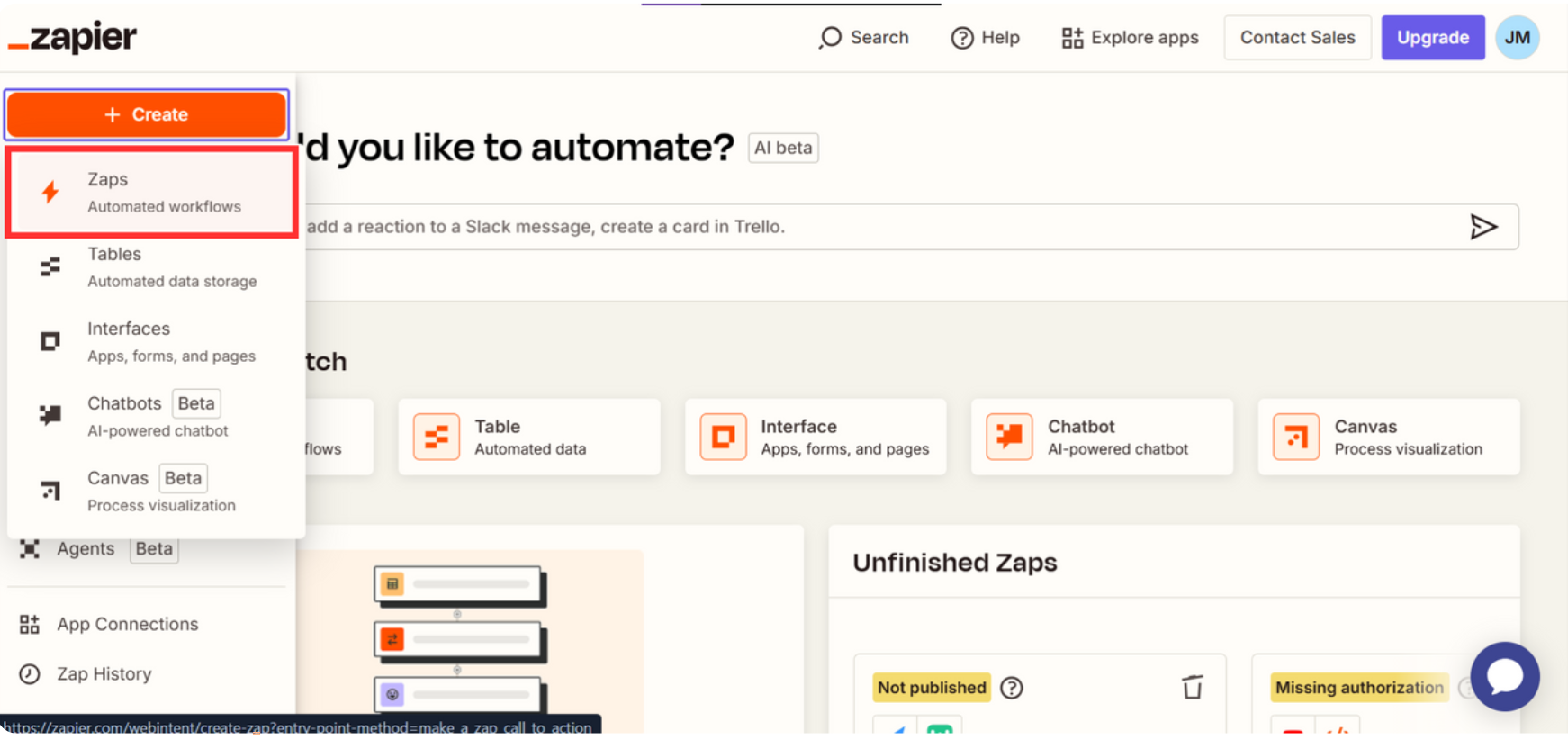Click the orange Table card icon
Screen dimensions: 1568x740
tap(437, 437)
